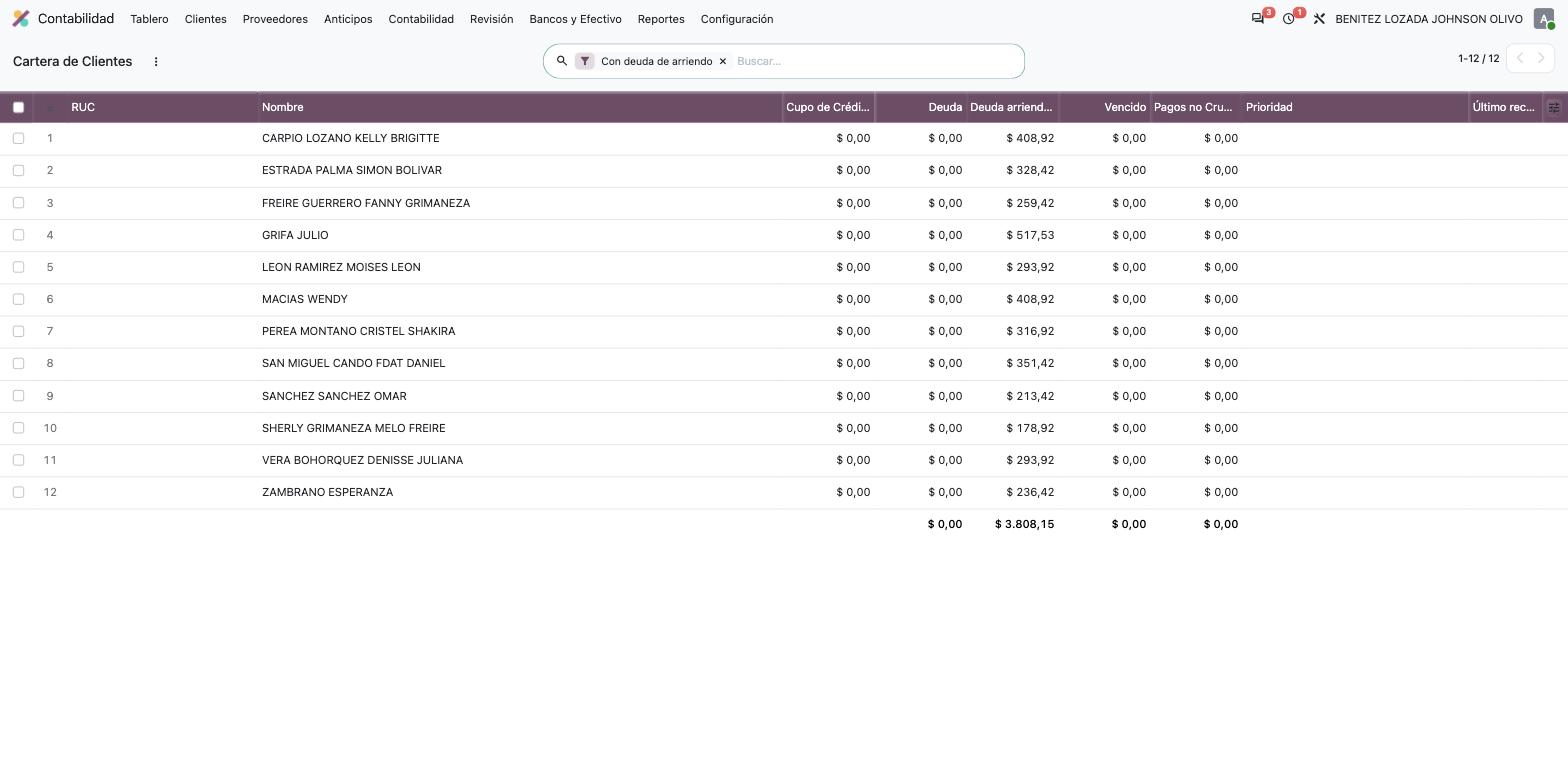The width and height of the screenshot is (1568, 770).
Task: Sort by the Vencido column header
Action: (1104, 107)
